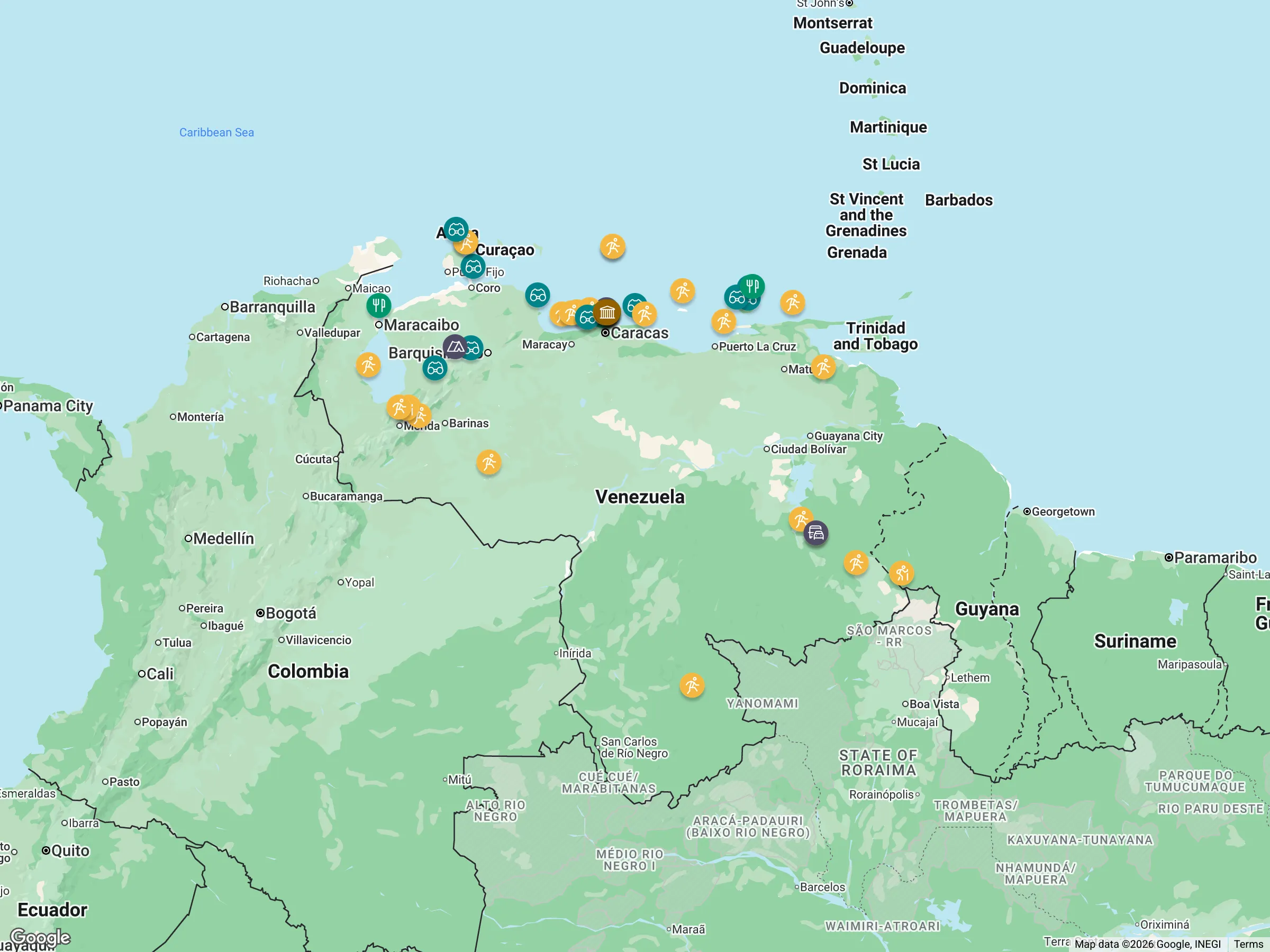The image size is (1270, 952).
Task: Select the hiking marker offshore north of Caracas
Action: [613, 247]
